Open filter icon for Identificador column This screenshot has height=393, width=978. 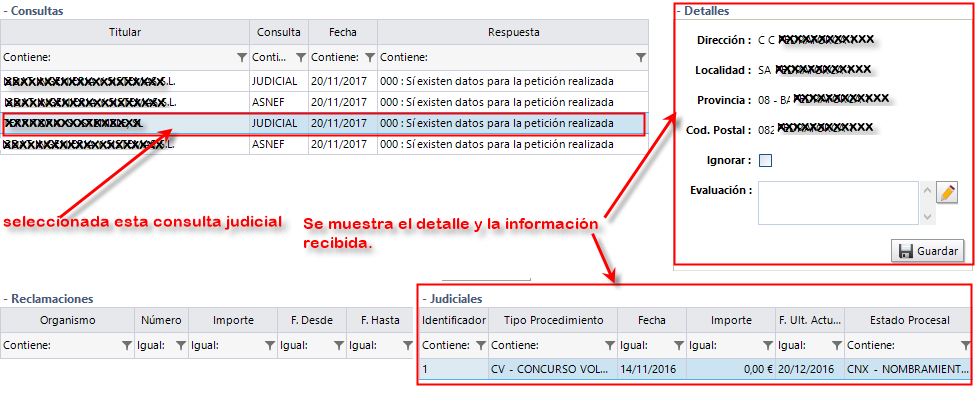pos(481,345)
